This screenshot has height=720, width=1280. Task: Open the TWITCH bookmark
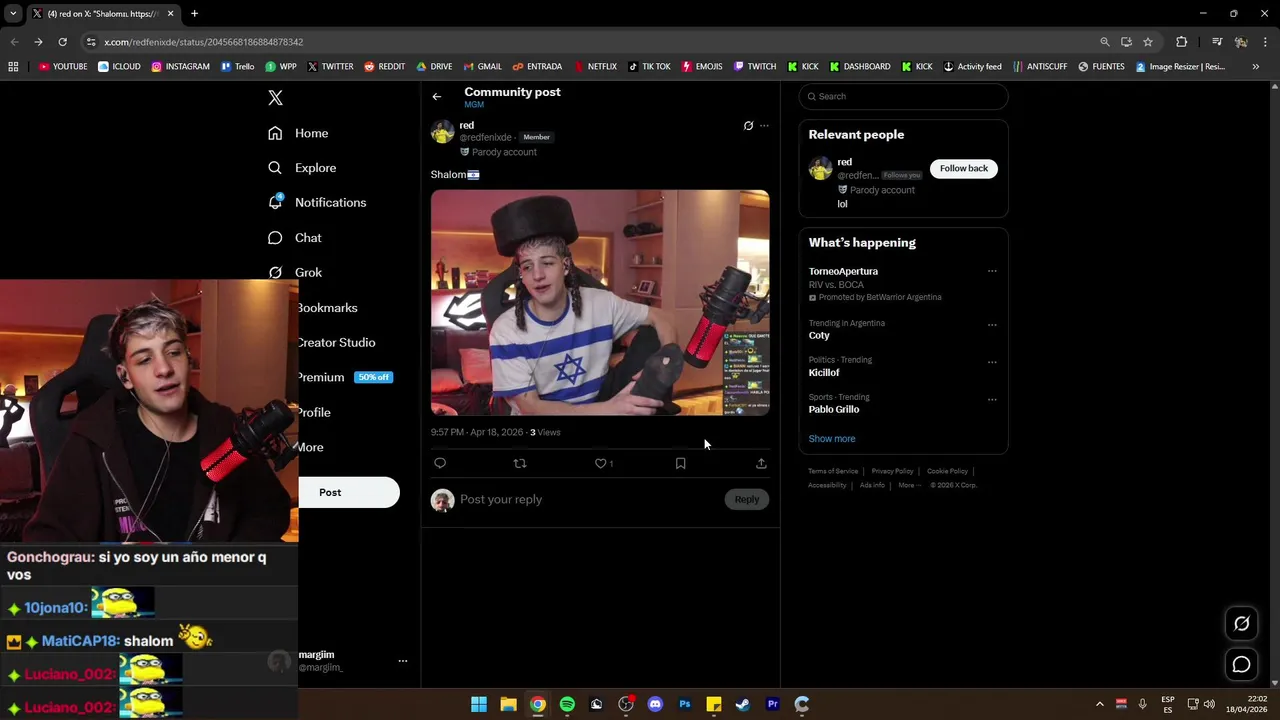pos(755,67)
